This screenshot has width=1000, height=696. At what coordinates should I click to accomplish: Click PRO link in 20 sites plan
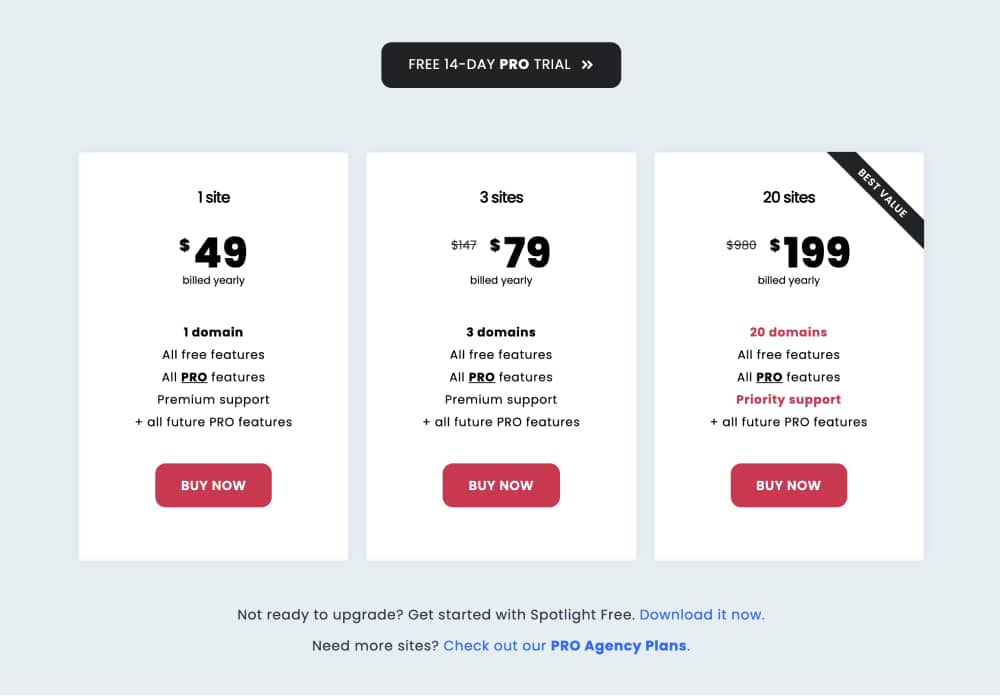[x=769, y=377]
